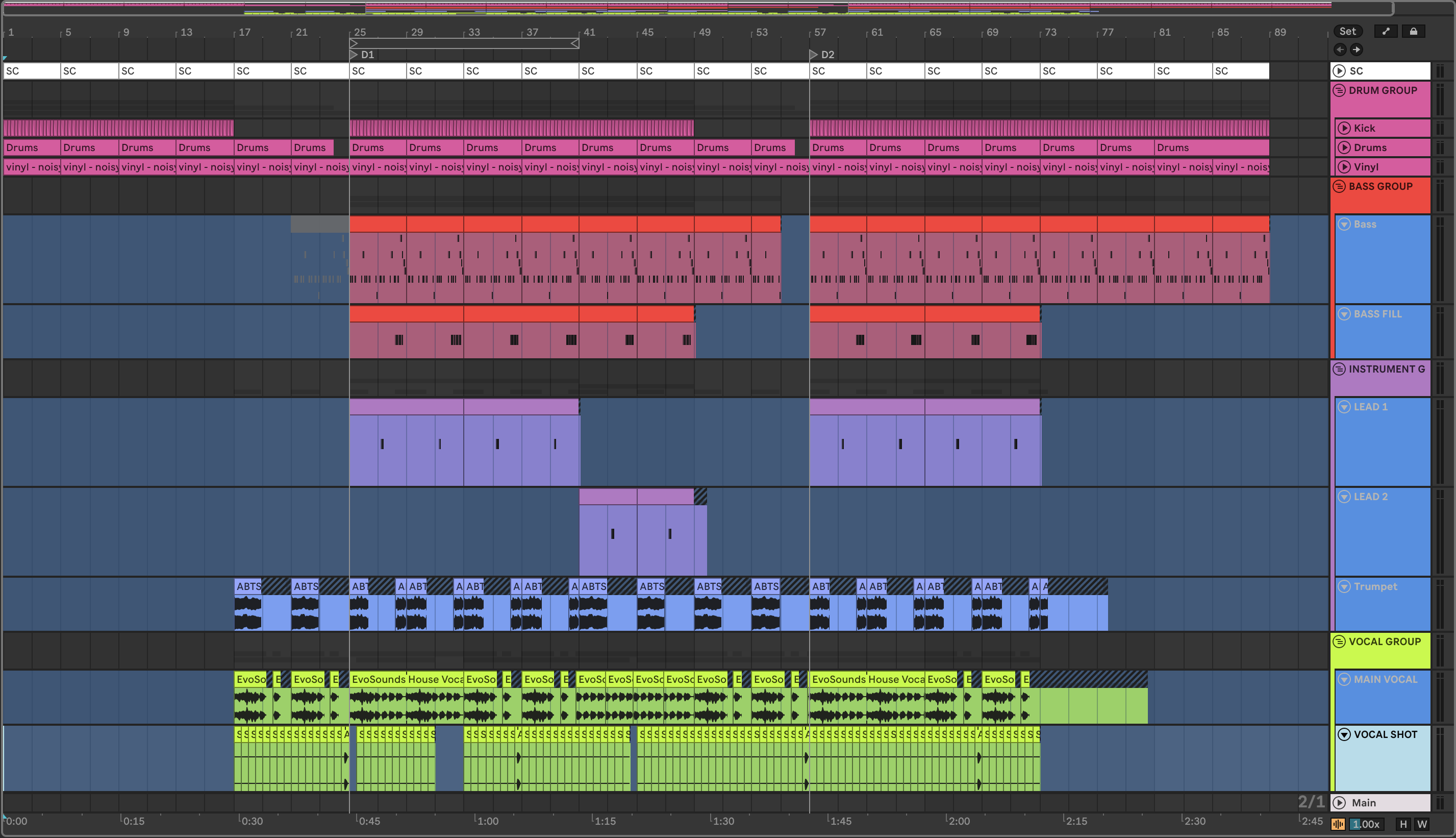Image resolution: width=1456 pixels, height=838 pixels.
Task: Toggle the H optimize height button
Action: tap(1403, 824)
